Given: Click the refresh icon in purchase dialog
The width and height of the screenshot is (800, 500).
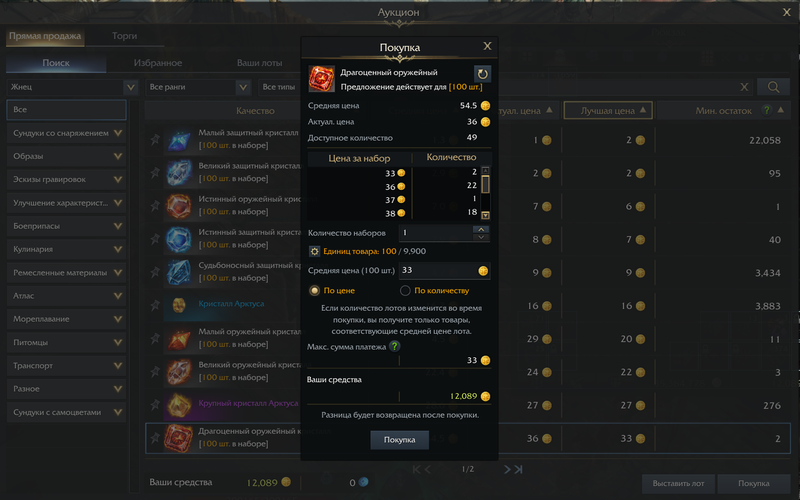Looking at the screenshot, I should click(482, 74).
